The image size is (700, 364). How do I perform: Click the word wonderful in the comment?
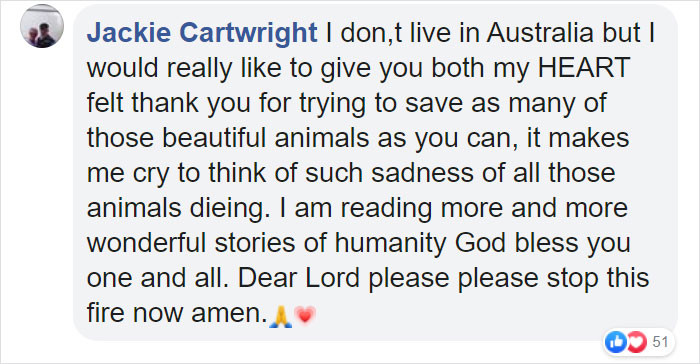pyautogui.click(x=146, y=243)
